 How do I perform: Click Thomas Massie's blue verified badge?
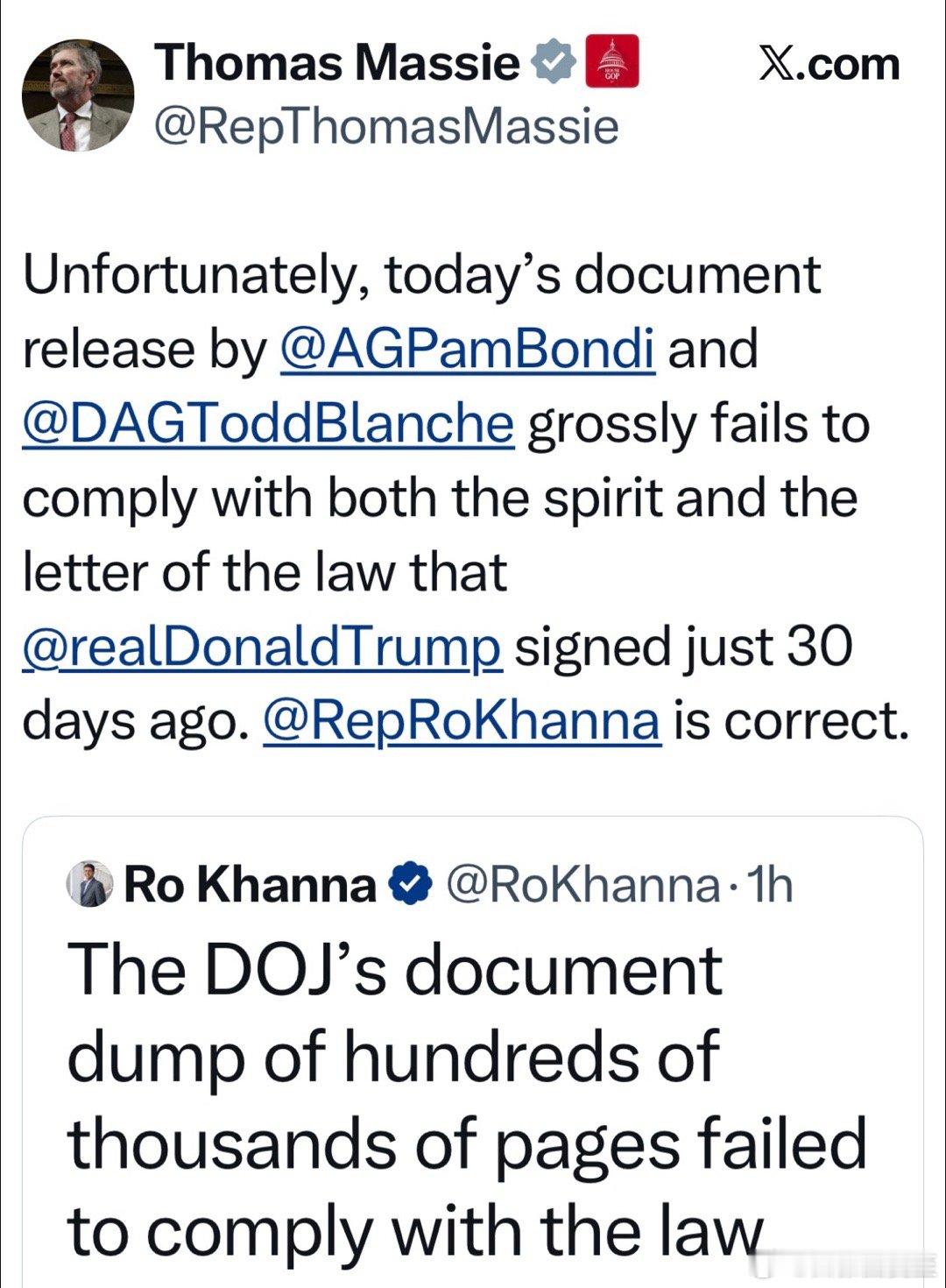click(554, 63)
